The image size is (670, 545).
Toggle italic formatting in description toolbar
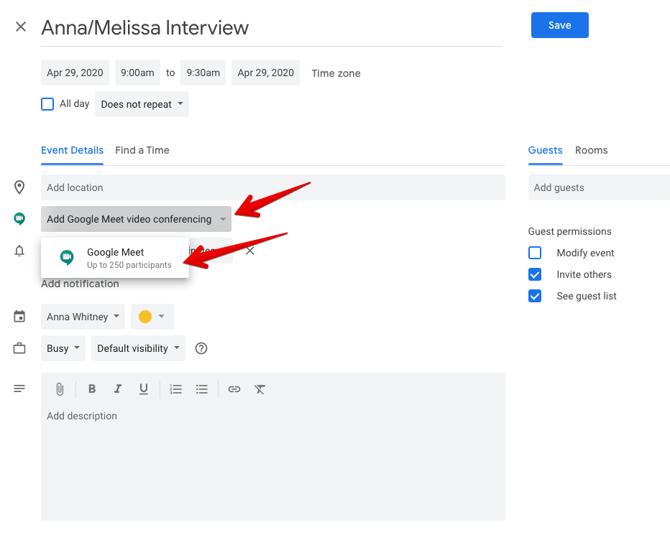[117, 389]
